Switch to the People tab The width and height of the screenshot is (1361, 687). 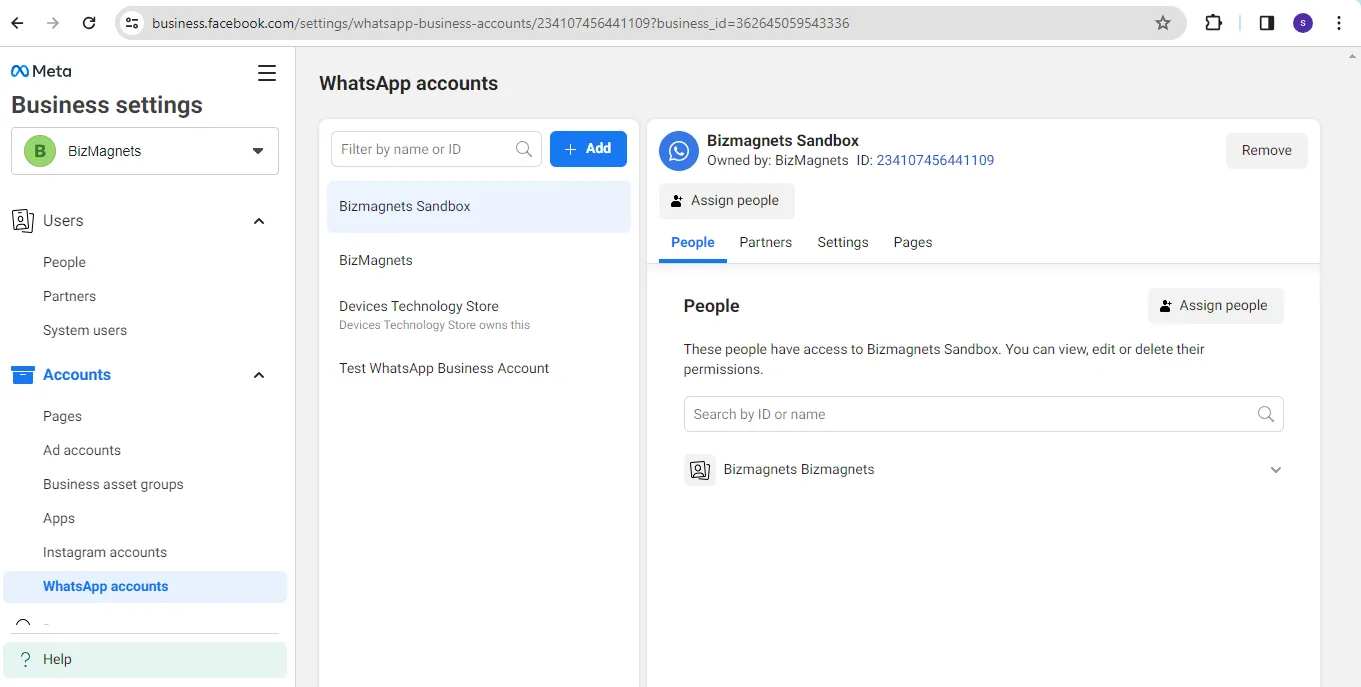[693, 242]
